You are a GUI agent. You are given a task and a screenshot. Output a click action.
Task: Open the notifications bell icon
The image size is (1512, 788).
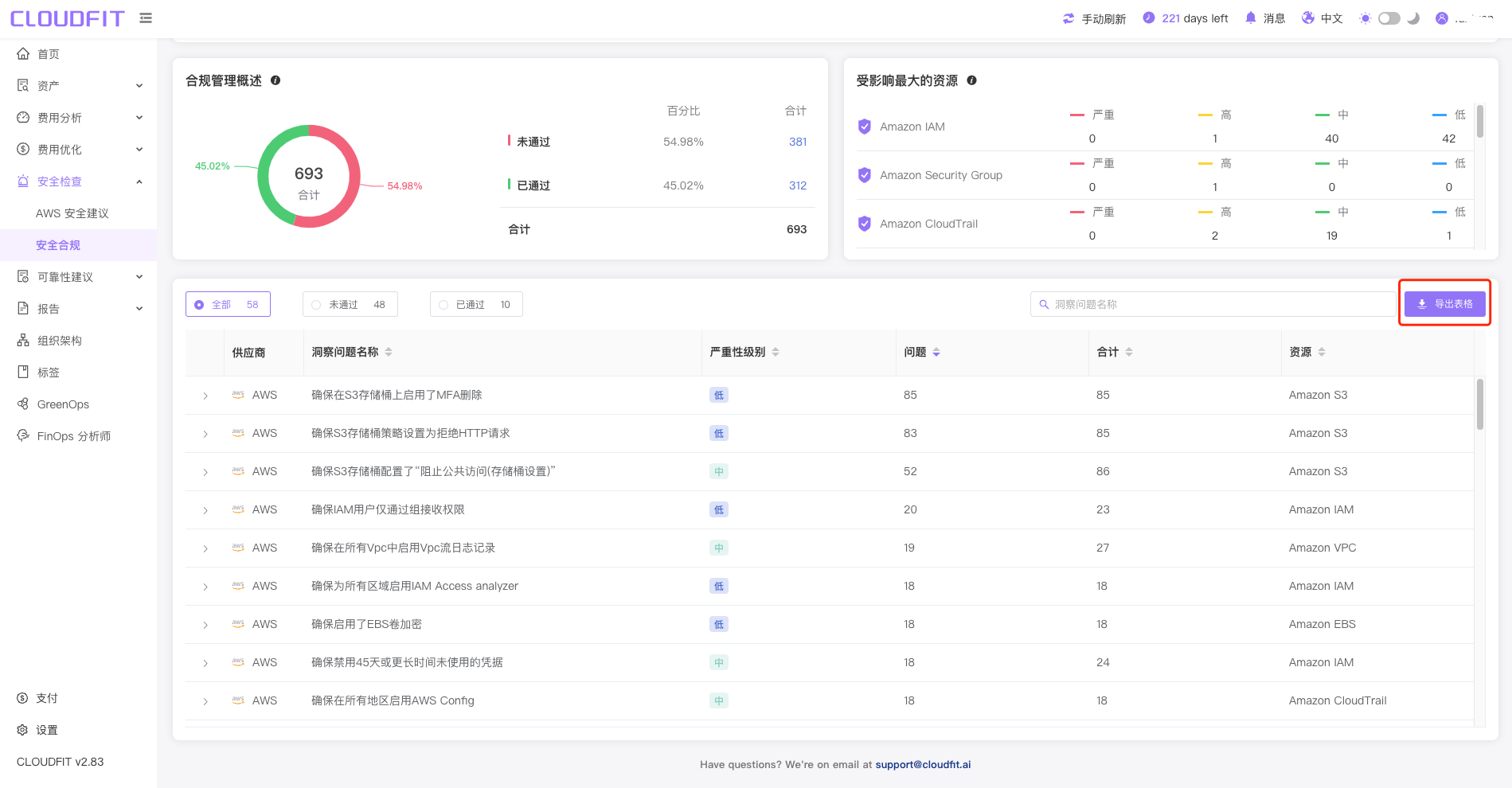pyautogui.click(x=1251, y=18)
